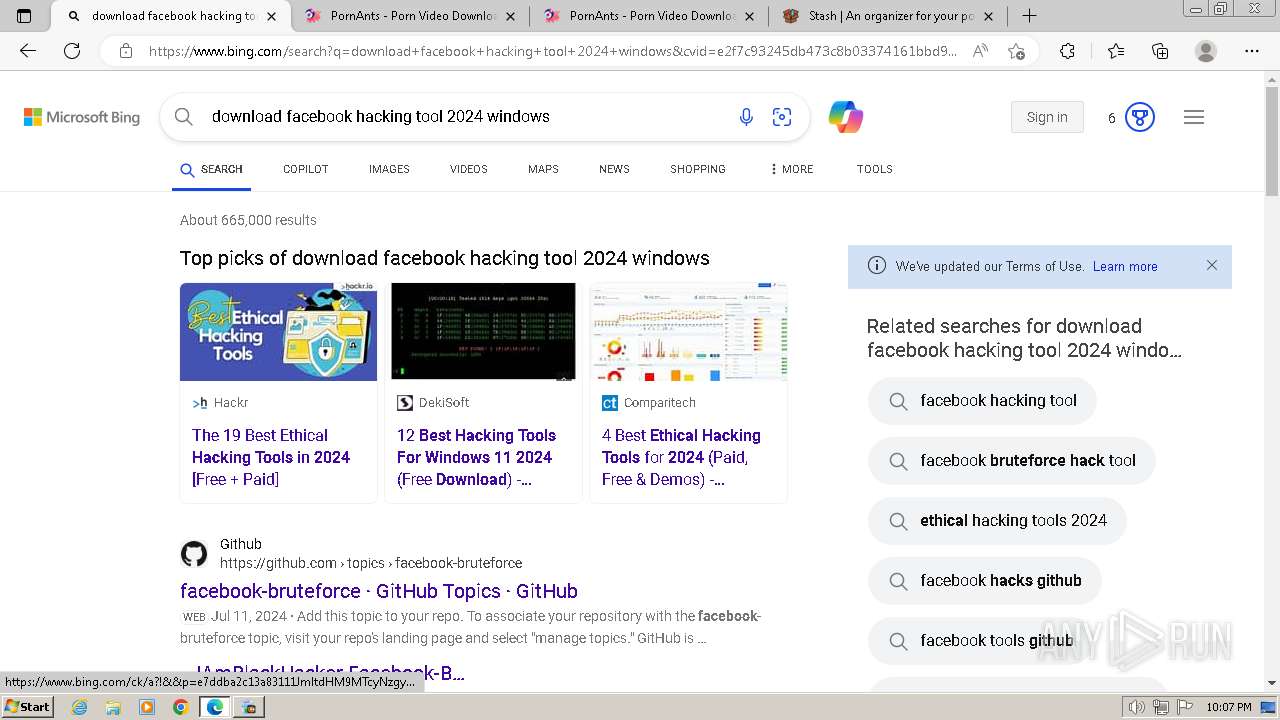Click the browser address bar URL
1280x720 pixels.
click(x=552, y=51)
